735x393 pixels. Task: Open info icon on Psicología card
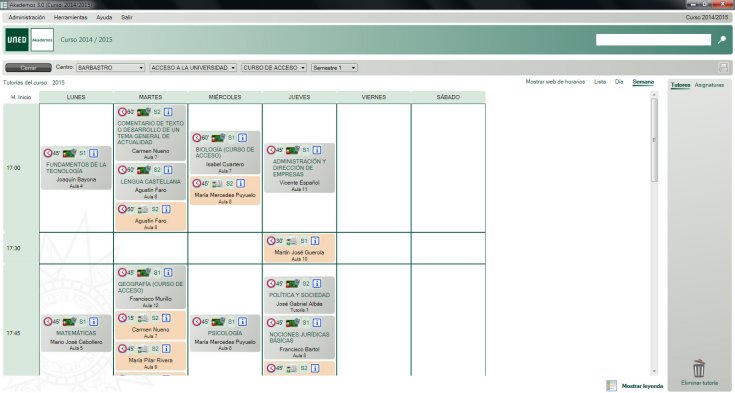242,322
